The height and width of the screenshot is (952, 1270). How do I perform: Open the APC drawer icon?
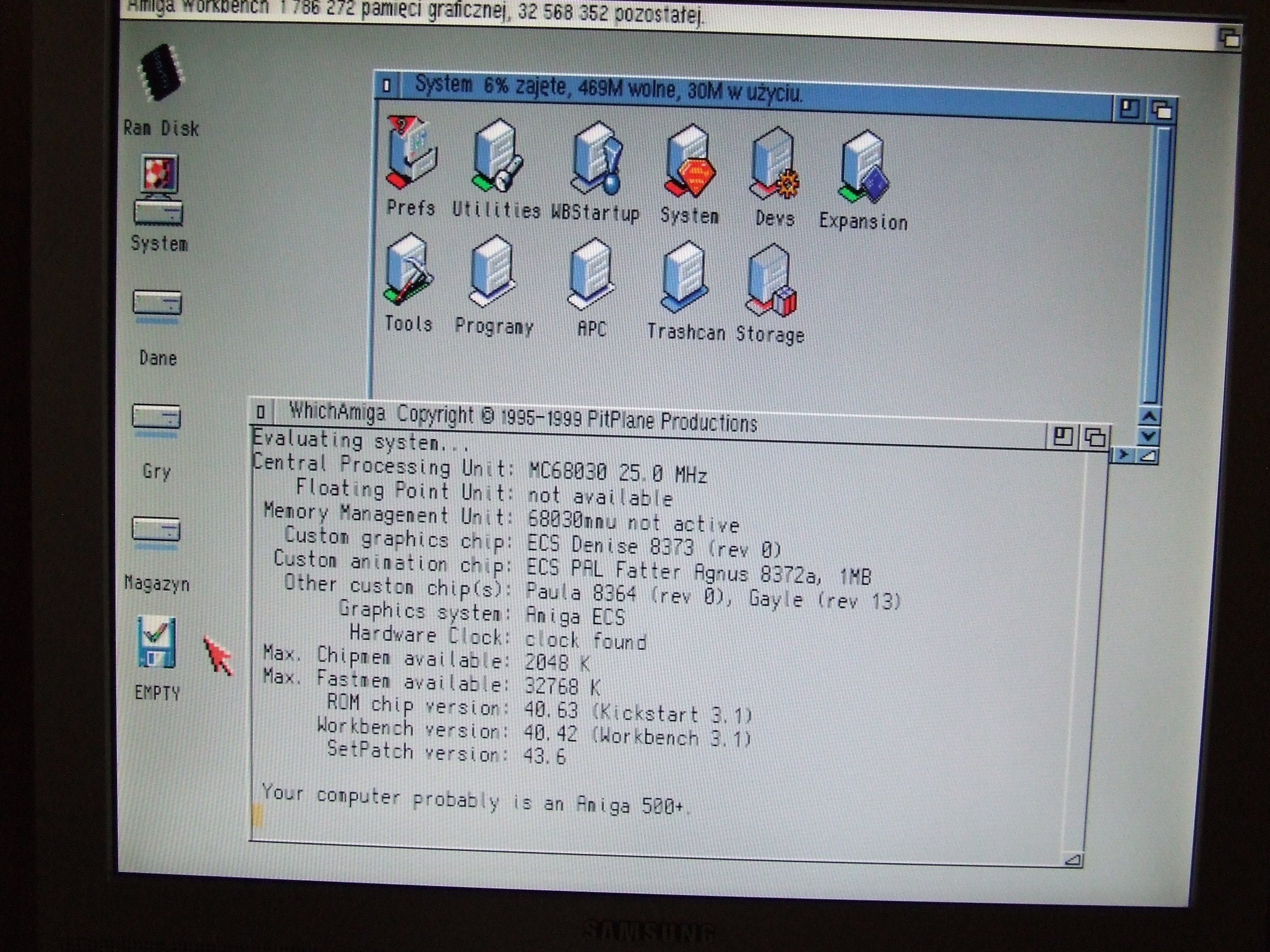click(x=591, y=275)
